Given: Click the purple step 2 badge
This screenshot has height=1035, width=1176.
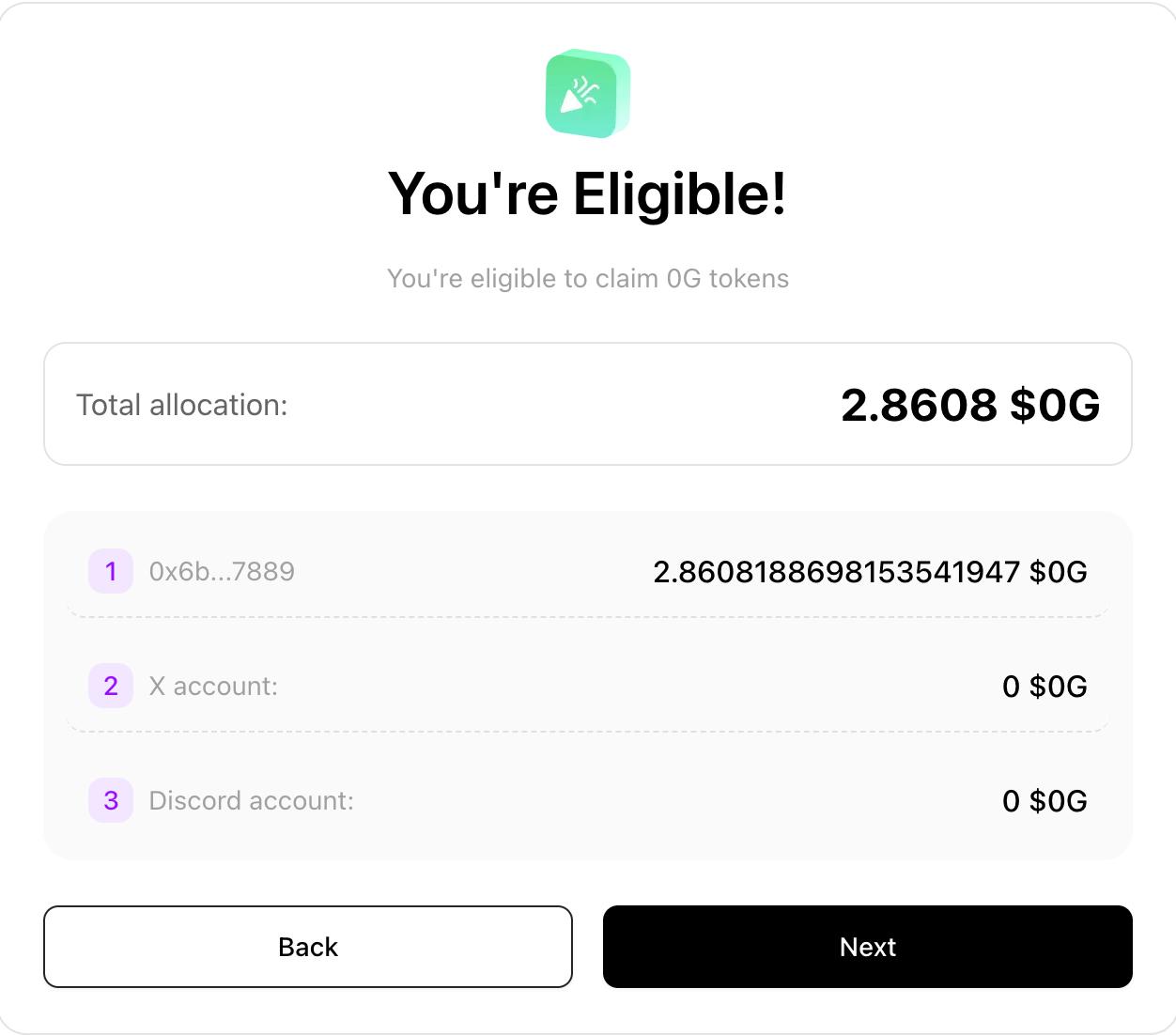Looking at the screenshot, I should 111,686.
